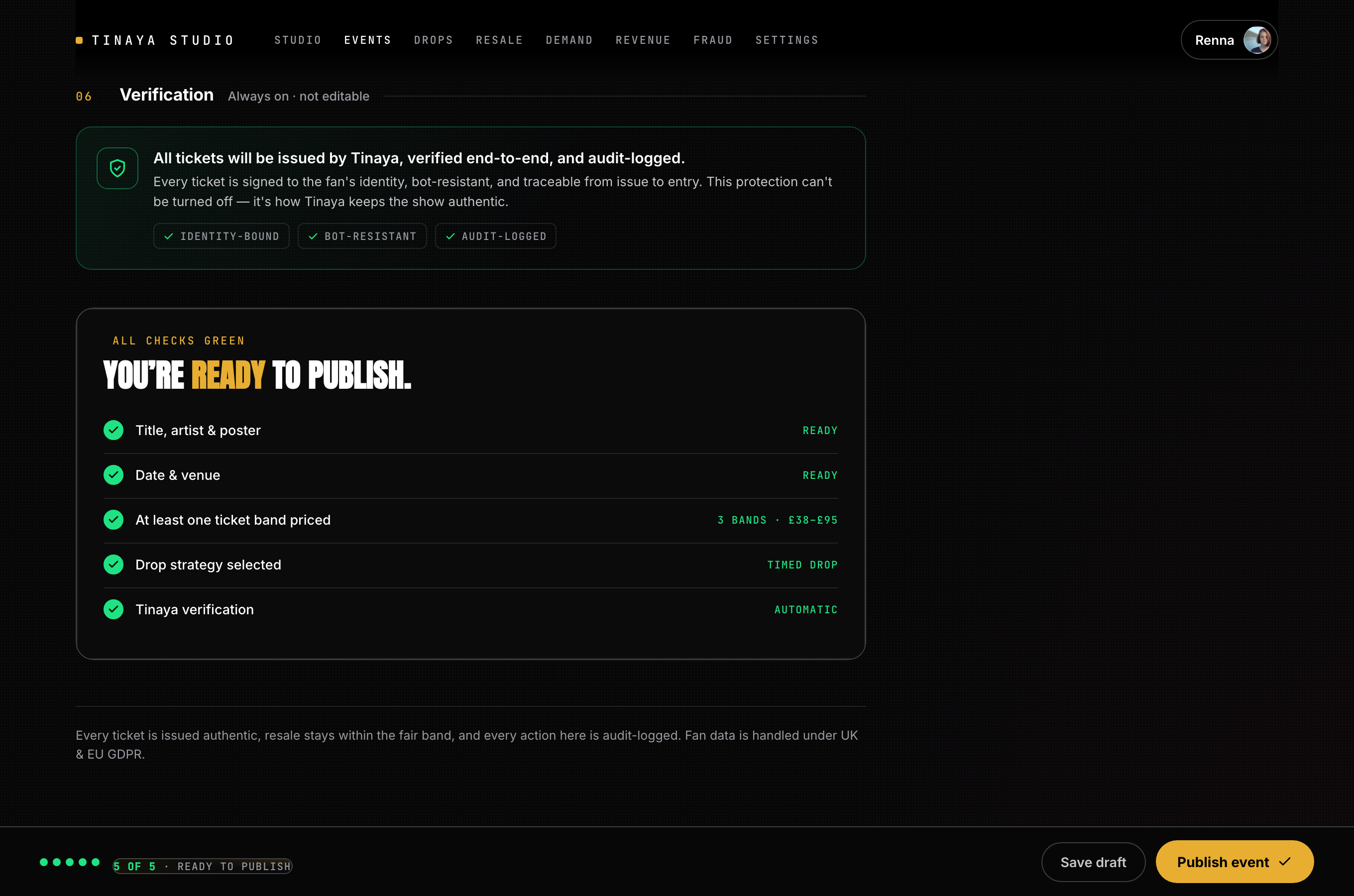This screenshot has height=896, width=1354.
Task: Open the Renna profile menu
Action: [1229, 40]
